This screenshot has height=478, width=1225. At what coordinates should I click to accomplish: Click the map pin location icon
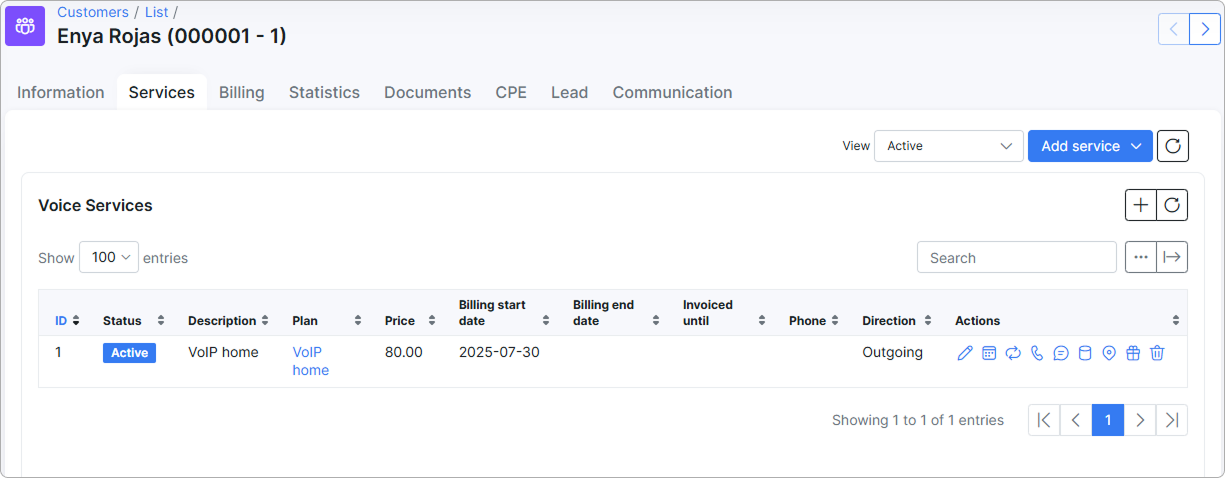click(1108, 353)
